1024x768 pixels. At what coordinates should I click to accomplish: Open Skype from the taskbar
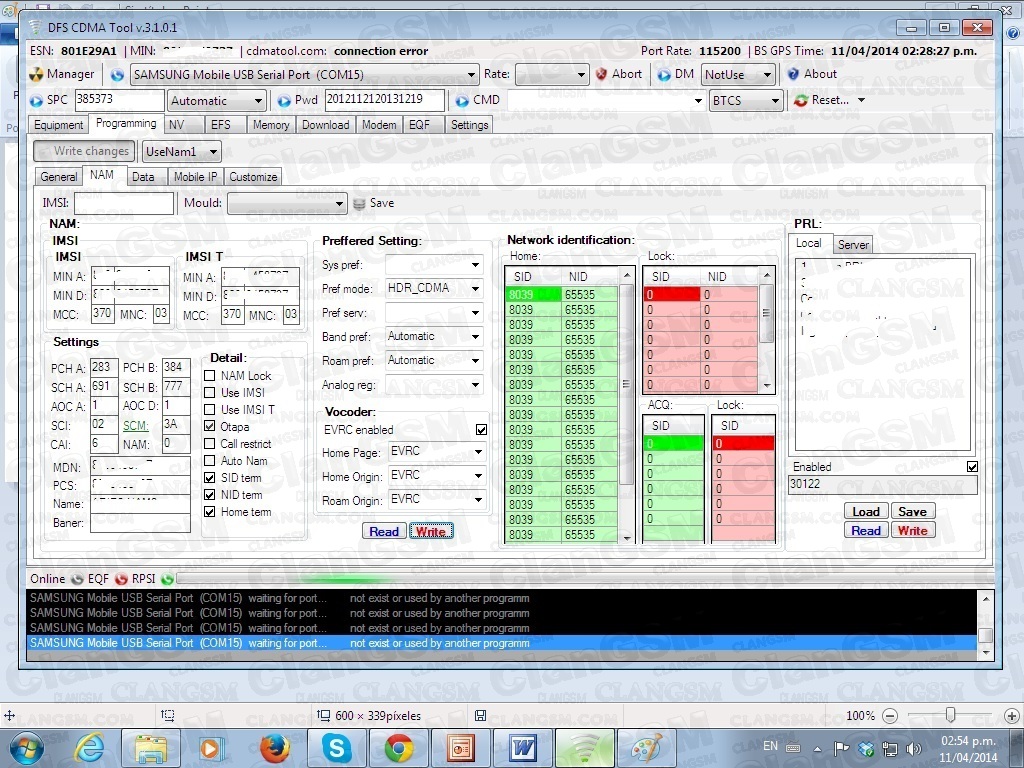pyautogui.click(x=337, y=748)
